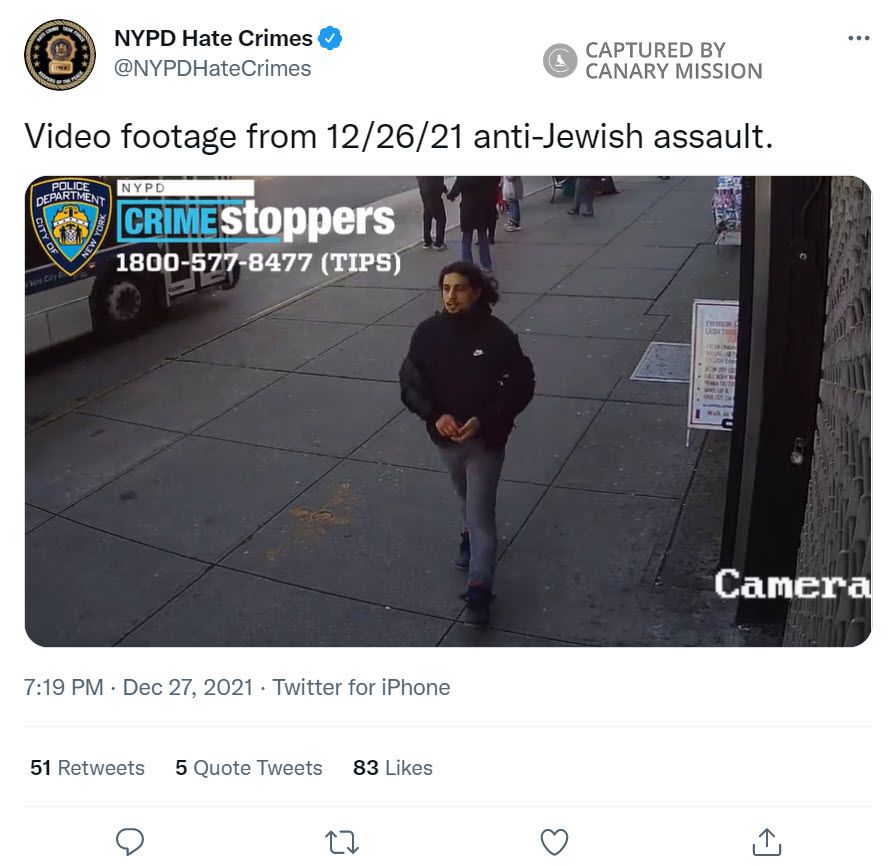
Task: Select the tweet text about video footage
Action: [398, 137]
